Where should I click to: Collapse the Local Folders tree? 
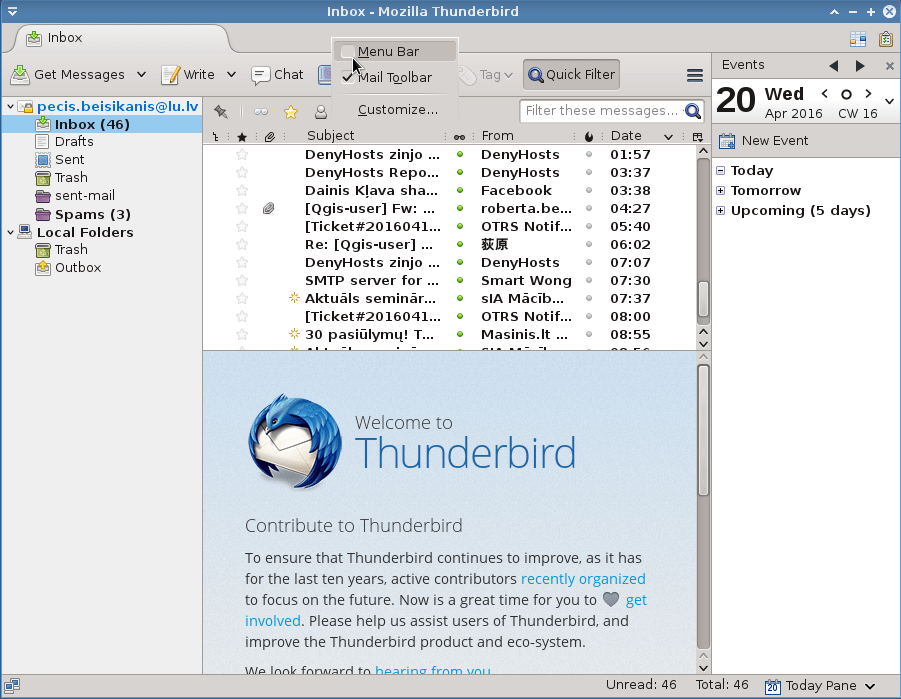pyautogui.click(x=10, y=232)
